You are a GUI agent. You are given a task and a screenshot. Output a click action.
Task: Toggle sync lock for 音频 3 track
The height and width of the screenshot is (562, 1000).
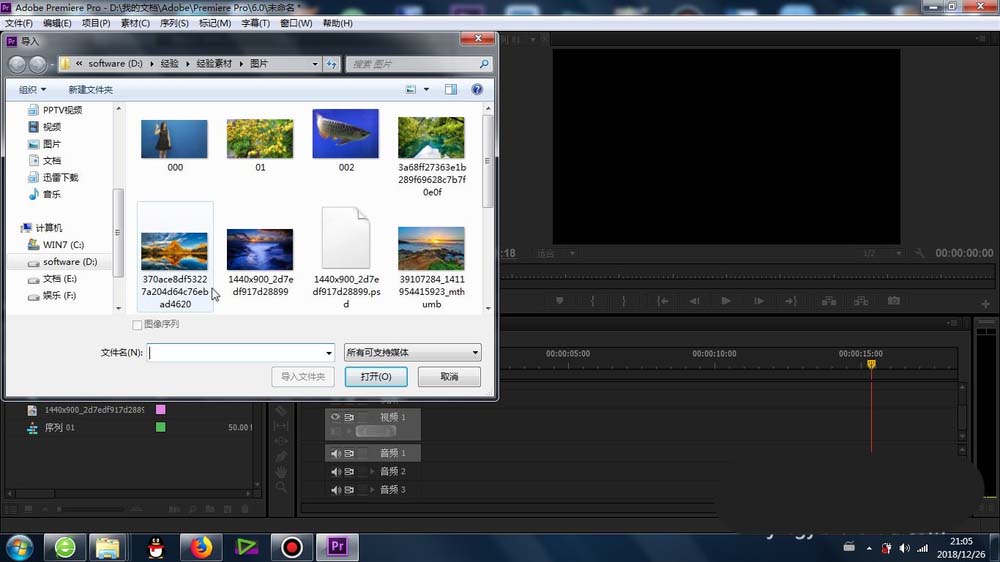(x=349, y=490)
